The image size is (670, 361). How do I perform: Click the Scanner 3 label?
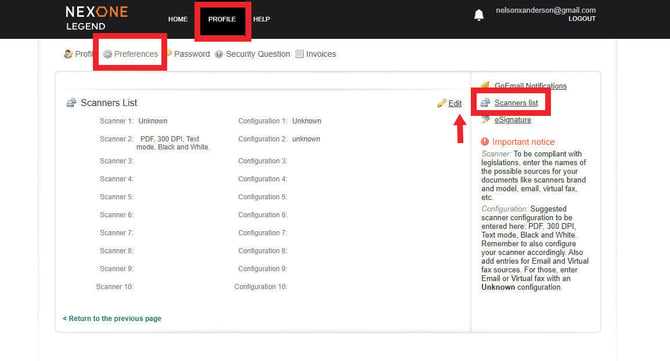pyautogui.click(x=117, y=161)
